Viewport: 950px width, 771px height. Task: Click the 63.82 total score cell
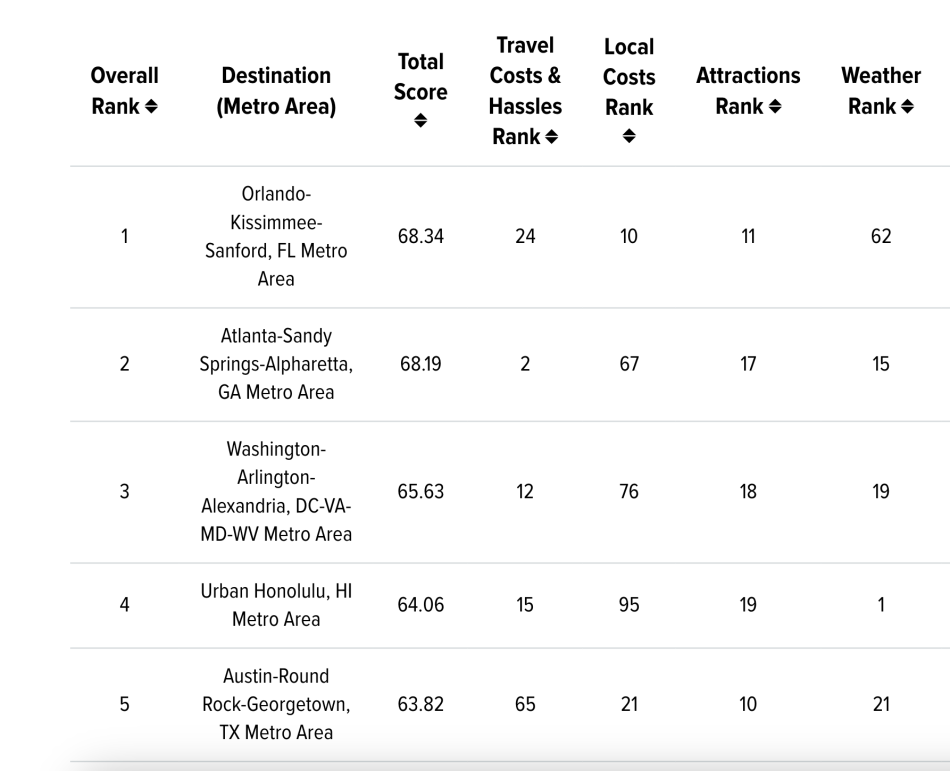pos(420,704)
